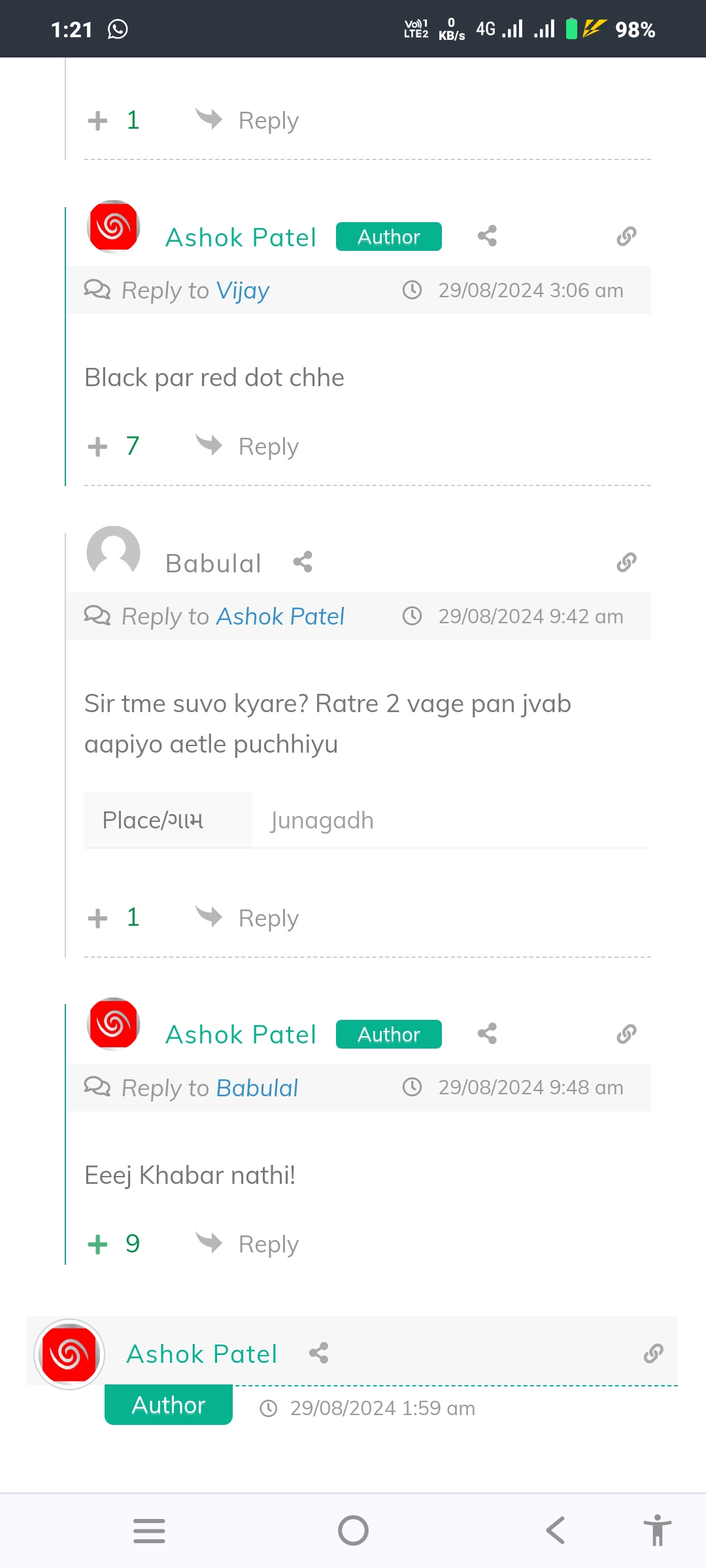
Task: Follow 'Ashok Patel' link in Babulal's reply header
Action: point(280,616)
